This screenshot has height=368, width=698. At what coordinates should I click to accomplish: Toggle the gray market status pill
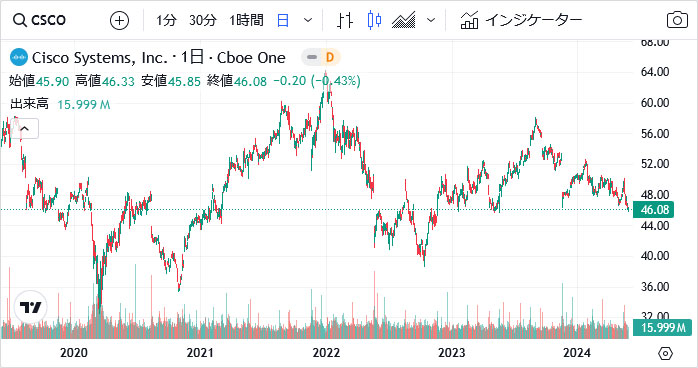pos(312,57)
